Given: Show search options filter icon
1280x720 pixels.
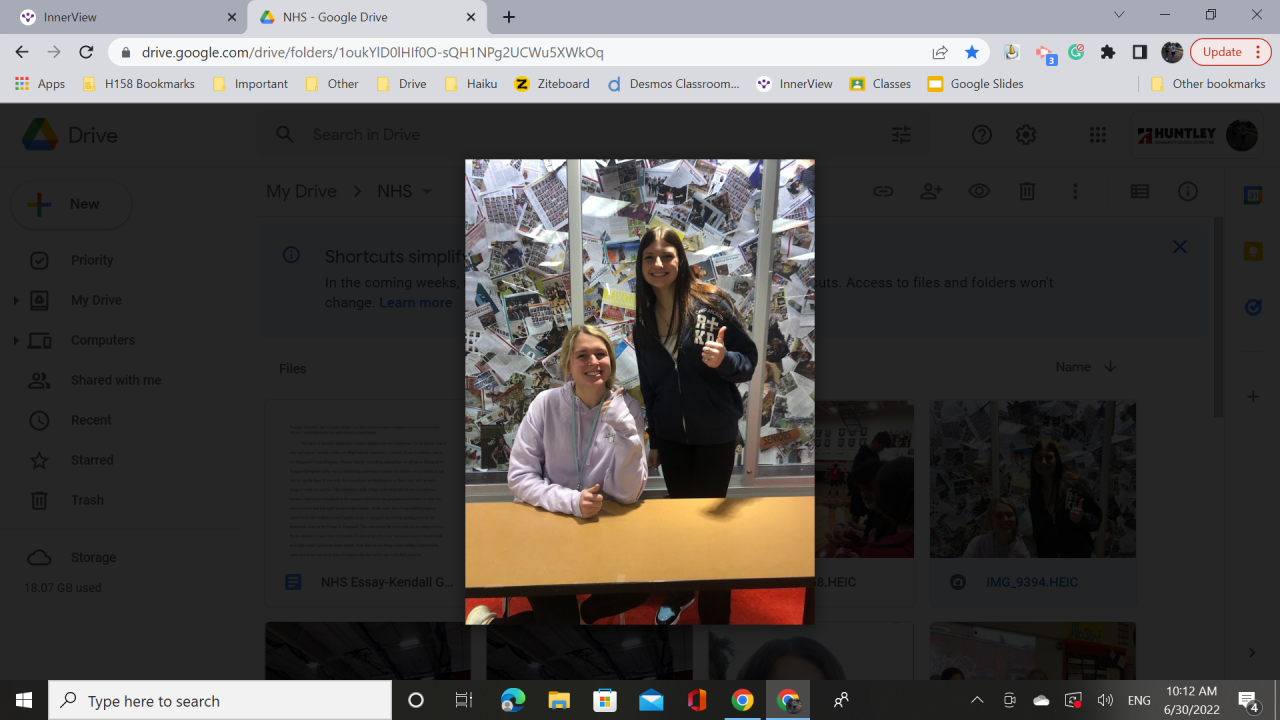Looking at the screenshot, I should [x=902, y=134].
